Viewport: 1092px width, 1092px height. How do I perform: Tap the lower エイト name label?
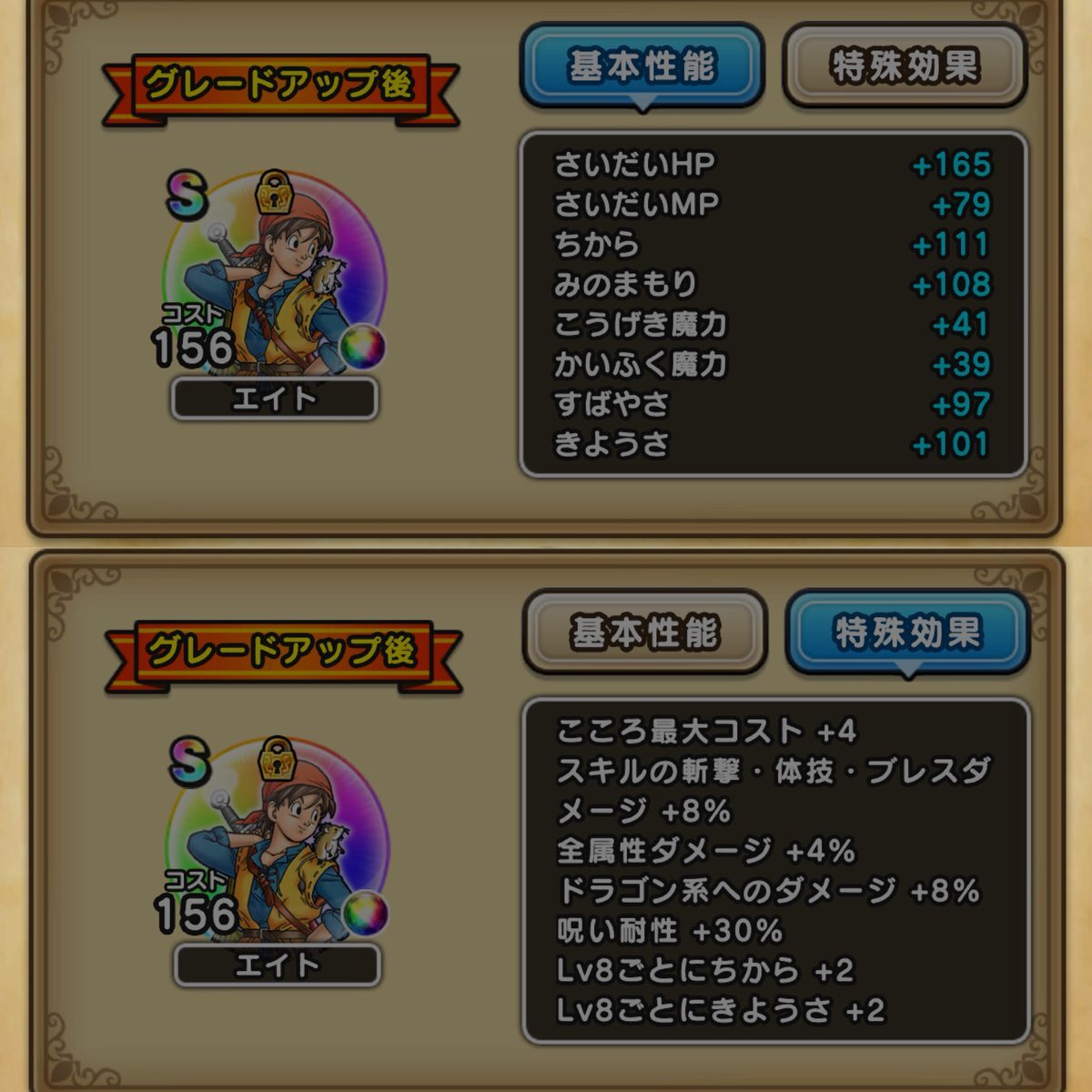pos(278,966)
